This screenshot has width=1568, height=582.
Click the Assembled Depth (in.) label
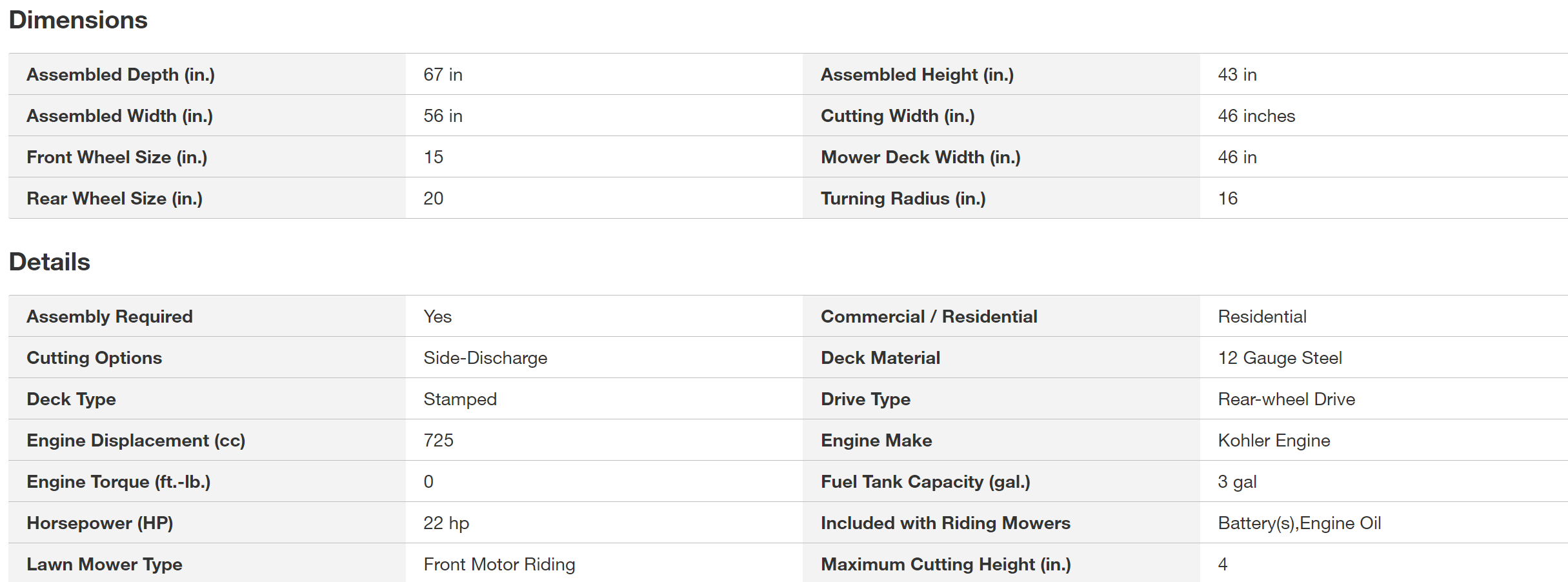pos(121,75)
